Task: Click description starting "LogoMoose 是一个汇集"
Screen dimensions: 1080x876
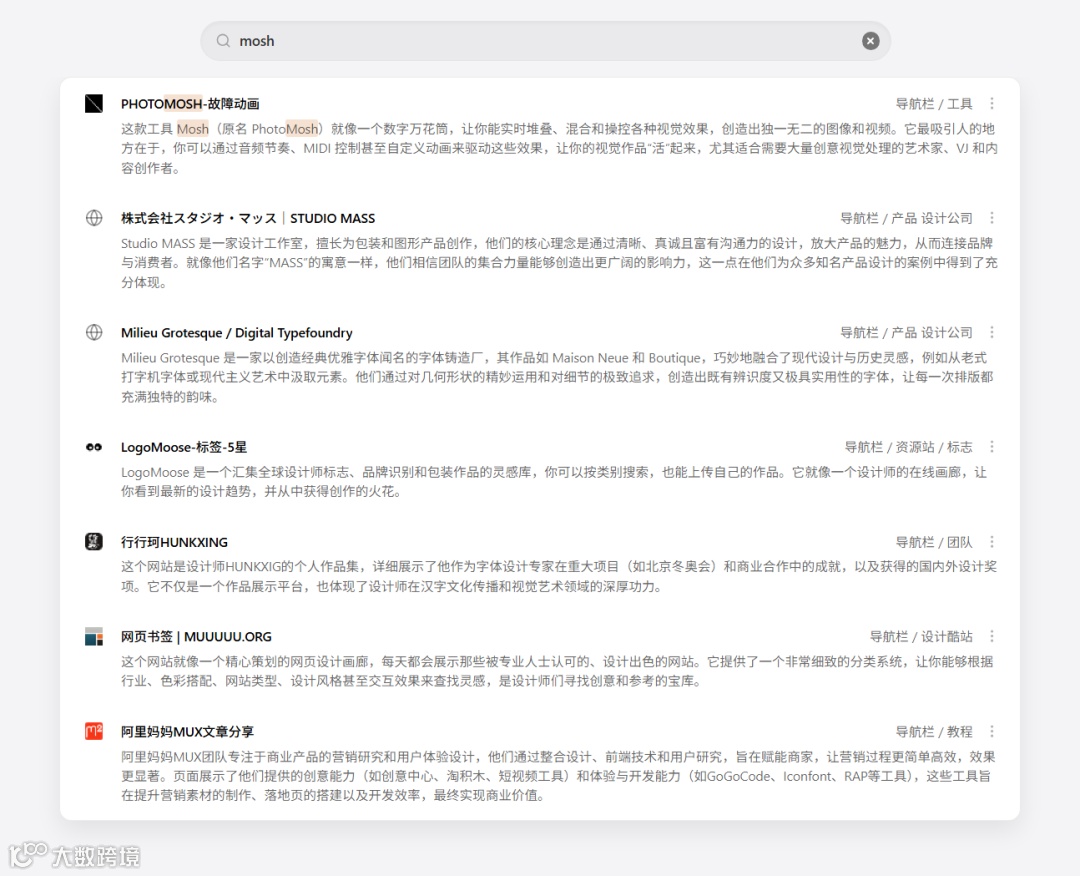Action: pos(554,481)
